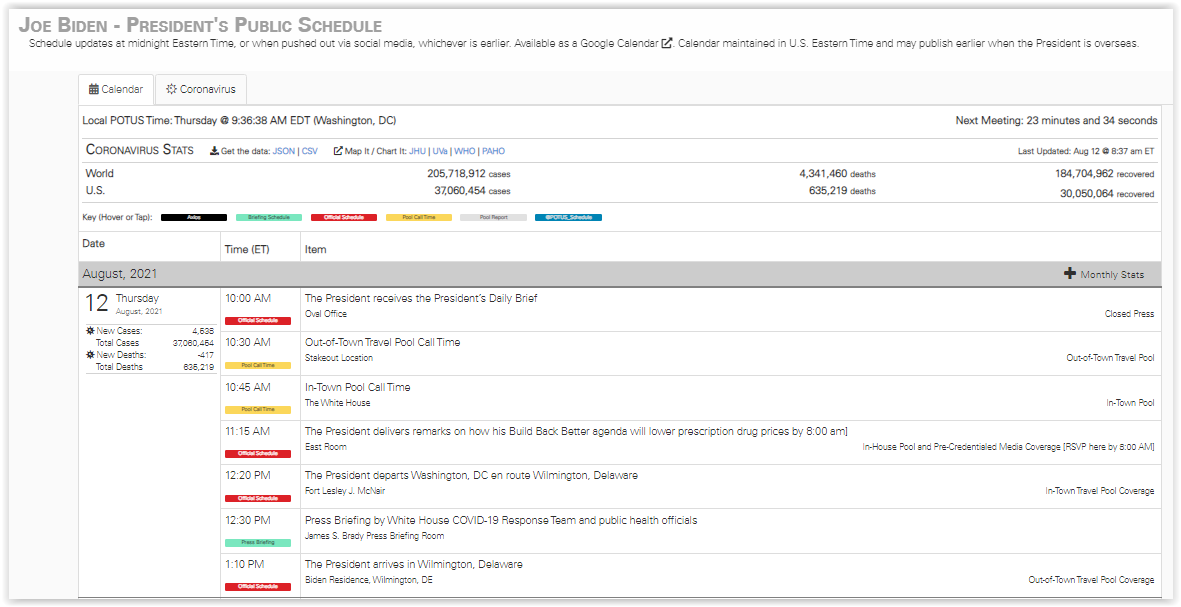Click the virus icon beside New Cases

pyautogui.click(x=90, y=331)
